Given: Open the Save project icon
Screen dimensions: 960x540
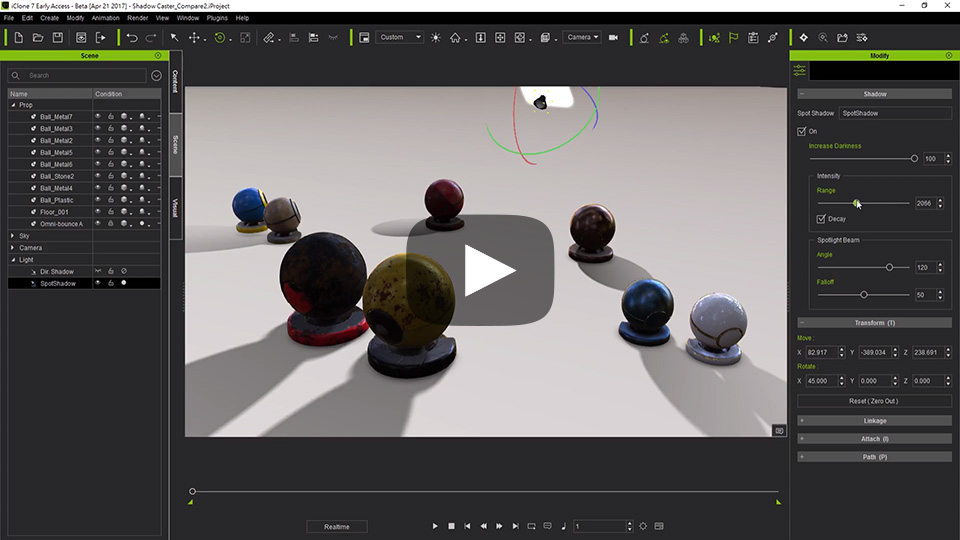Looking at the screenshot, I should [x=58, y=38].
